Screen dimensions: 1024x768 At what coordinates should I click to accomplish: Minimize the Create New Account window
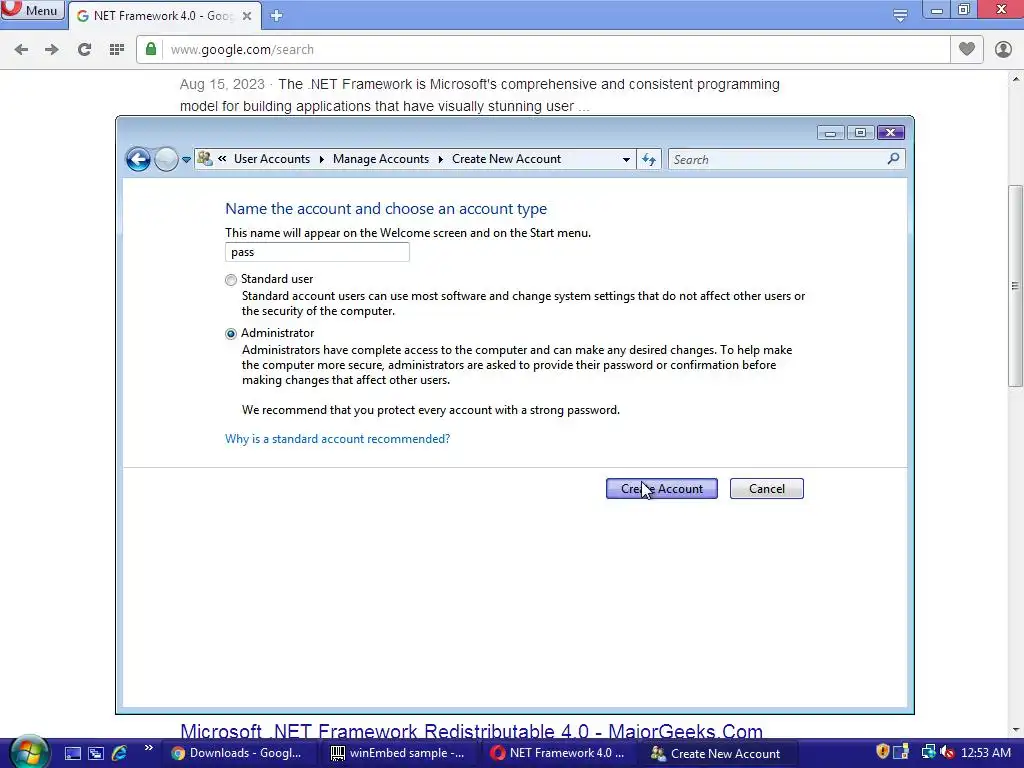(x=830, y=133)
